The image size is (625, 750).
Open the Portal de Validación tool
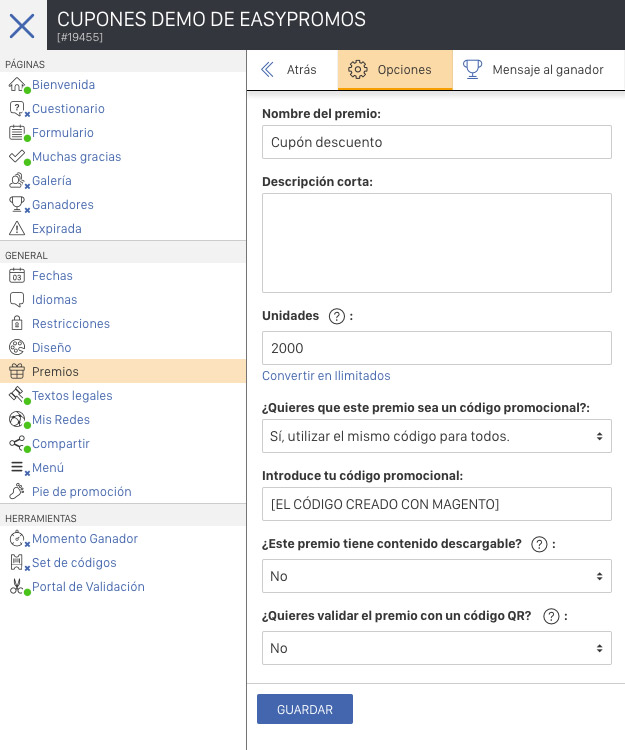coord(88,586)
